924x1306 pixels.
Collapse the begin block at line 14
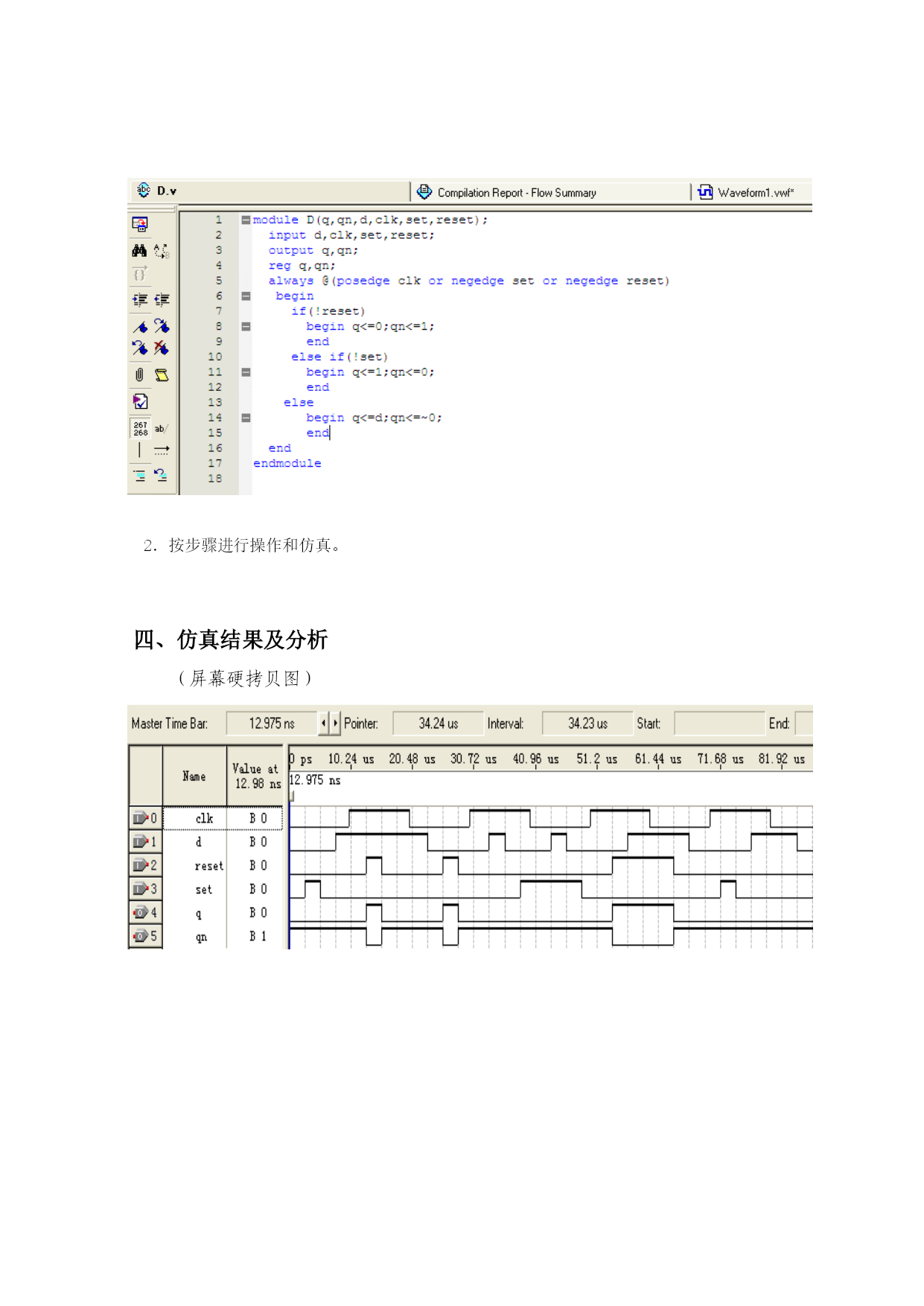(245, 418)
